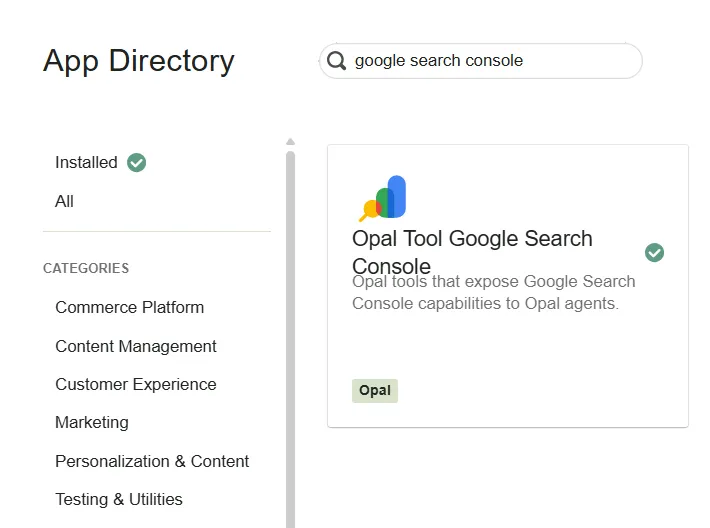The height and width of the screenshot is (528, 710).
Task: Click the installed checkmark on the app card
Action: tap(654, 252)
